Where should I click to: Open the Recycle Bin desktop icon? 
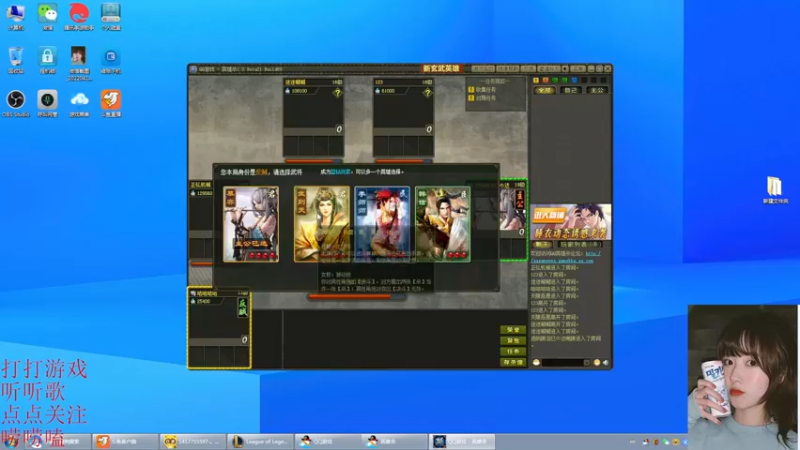16,60
